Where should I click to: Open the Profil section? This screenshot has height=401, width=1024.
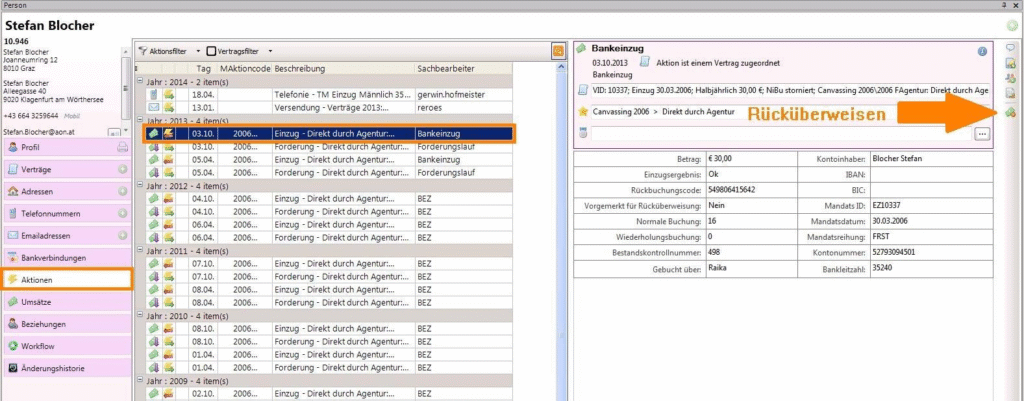pos(67,148)
